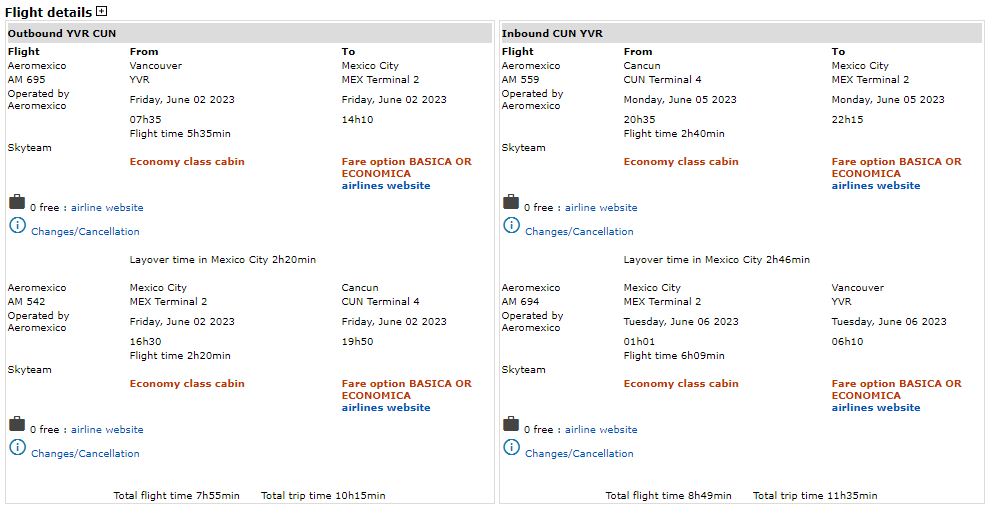Screen dimensions: 999x513
Task: Follow fare option 'airlines website' link for AM 542
Action: click(386, 408)
